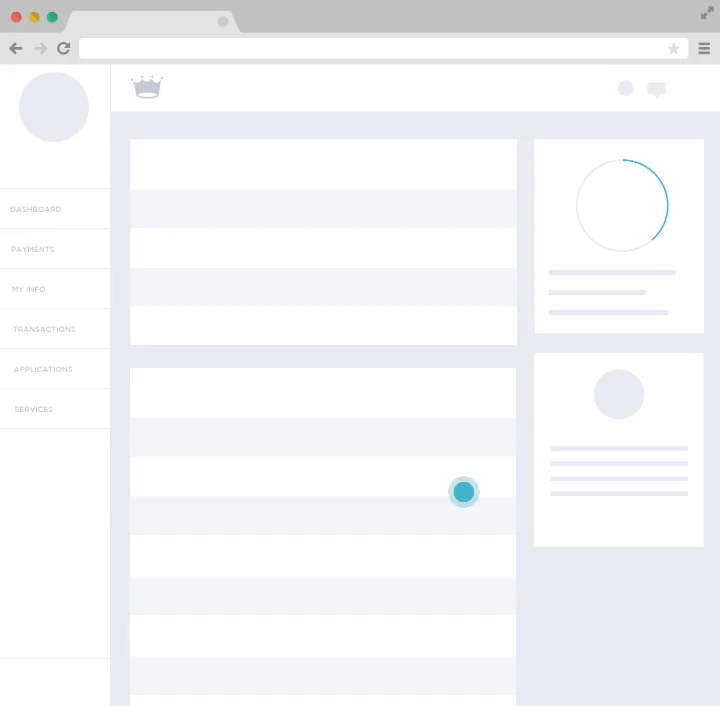Open the Dashboard sidebar item
This screenshot has height=706, width=720.
55,209
